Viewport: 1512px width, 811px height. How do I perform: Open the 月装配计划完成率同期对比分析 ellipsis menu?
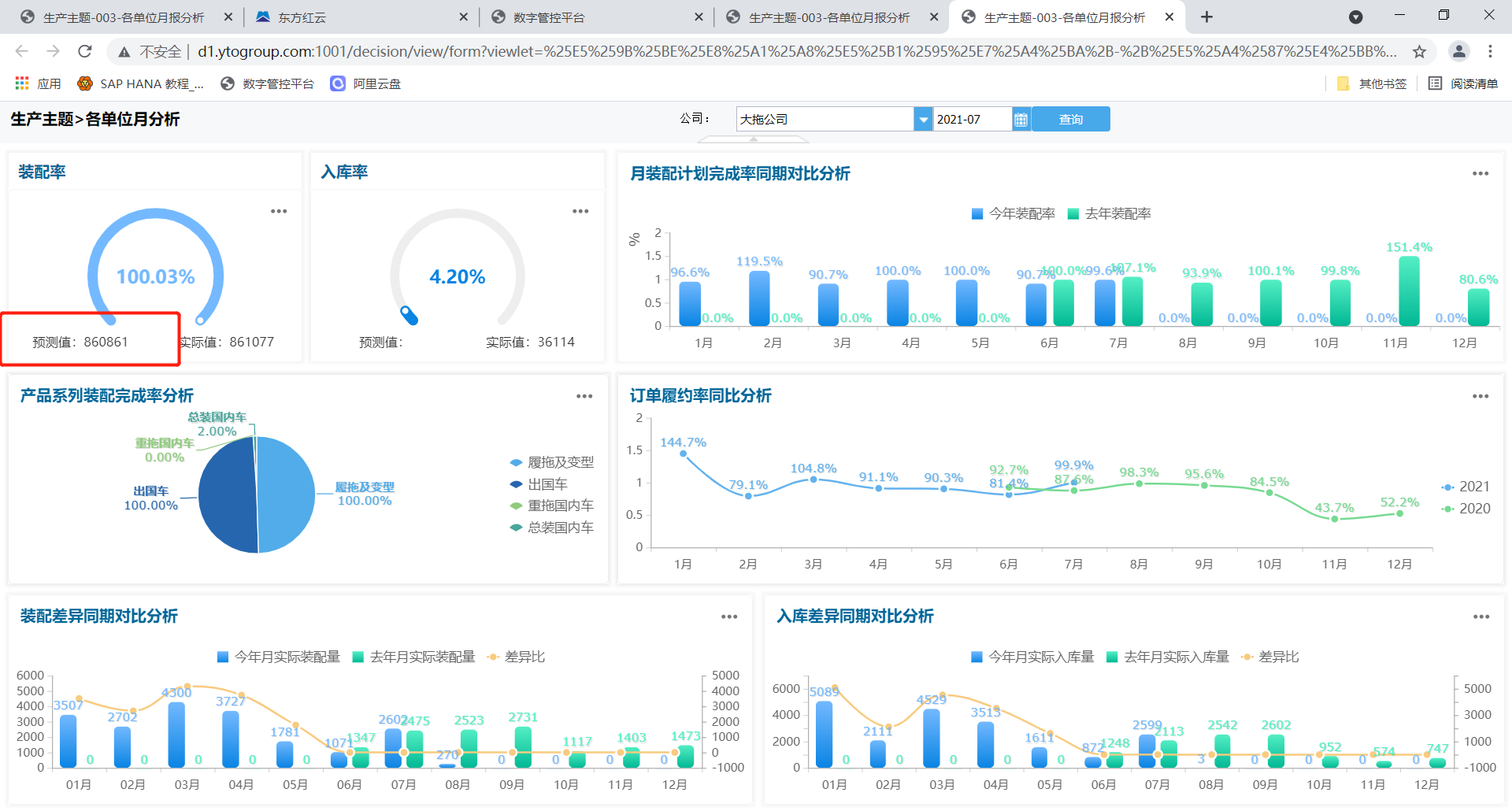pyautogui.click(x=1480, y=173)
